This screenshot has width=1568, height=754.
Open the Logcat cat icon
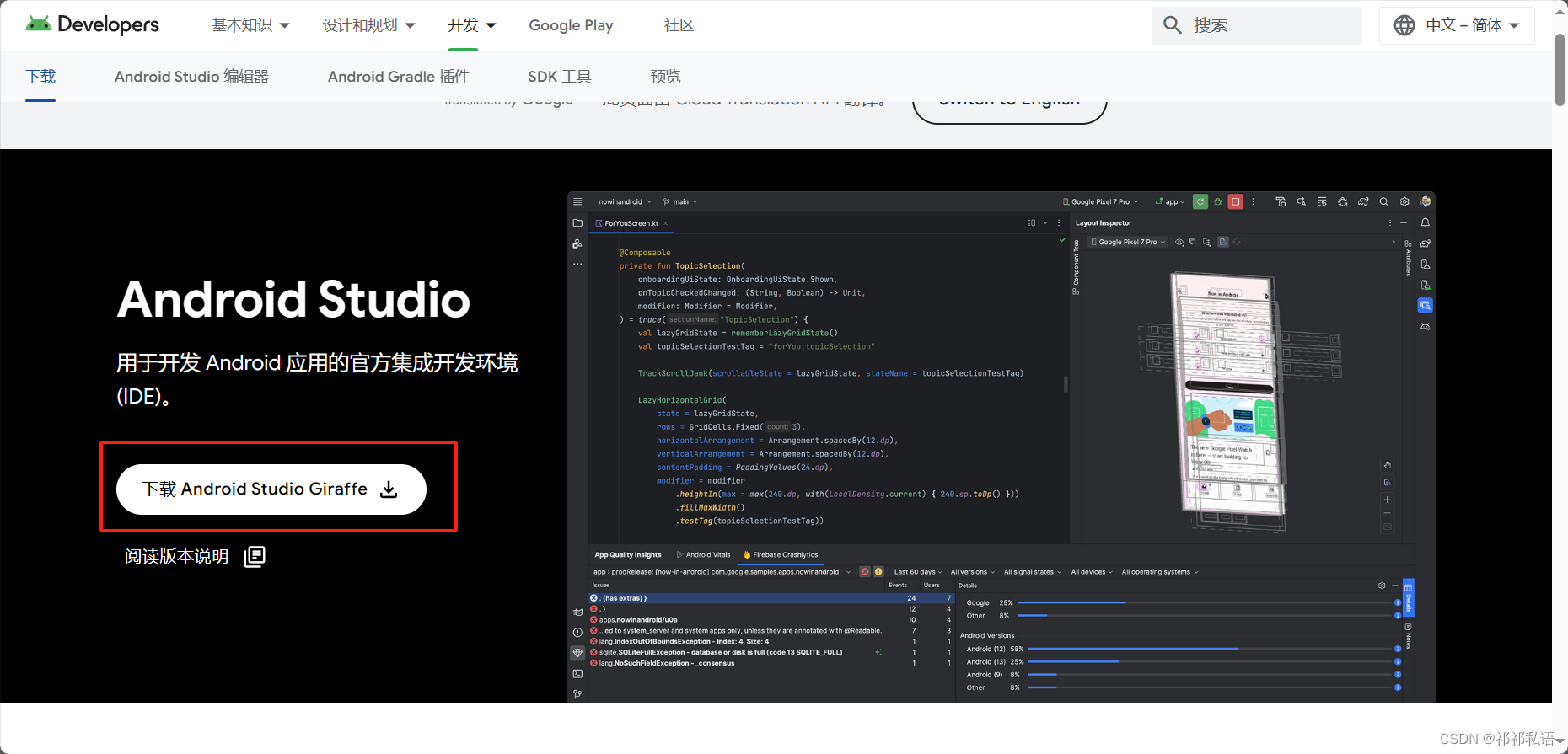(x=577, y=612)
